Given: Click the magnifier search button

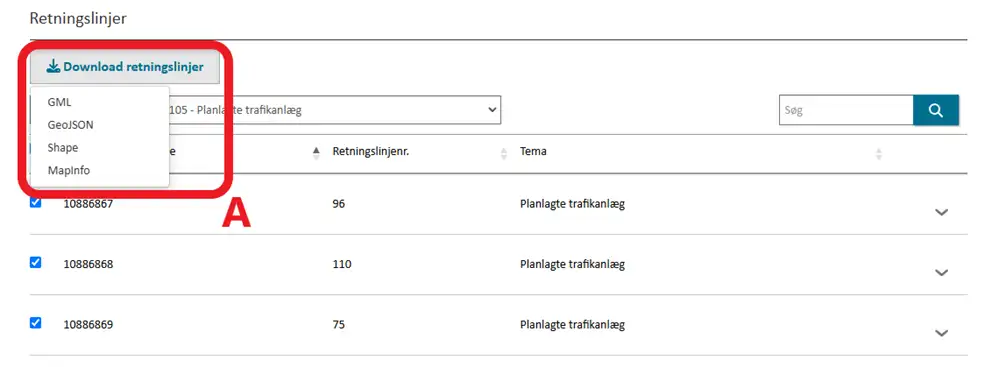Looking at the screenshot, I should (x=936, y=110).
